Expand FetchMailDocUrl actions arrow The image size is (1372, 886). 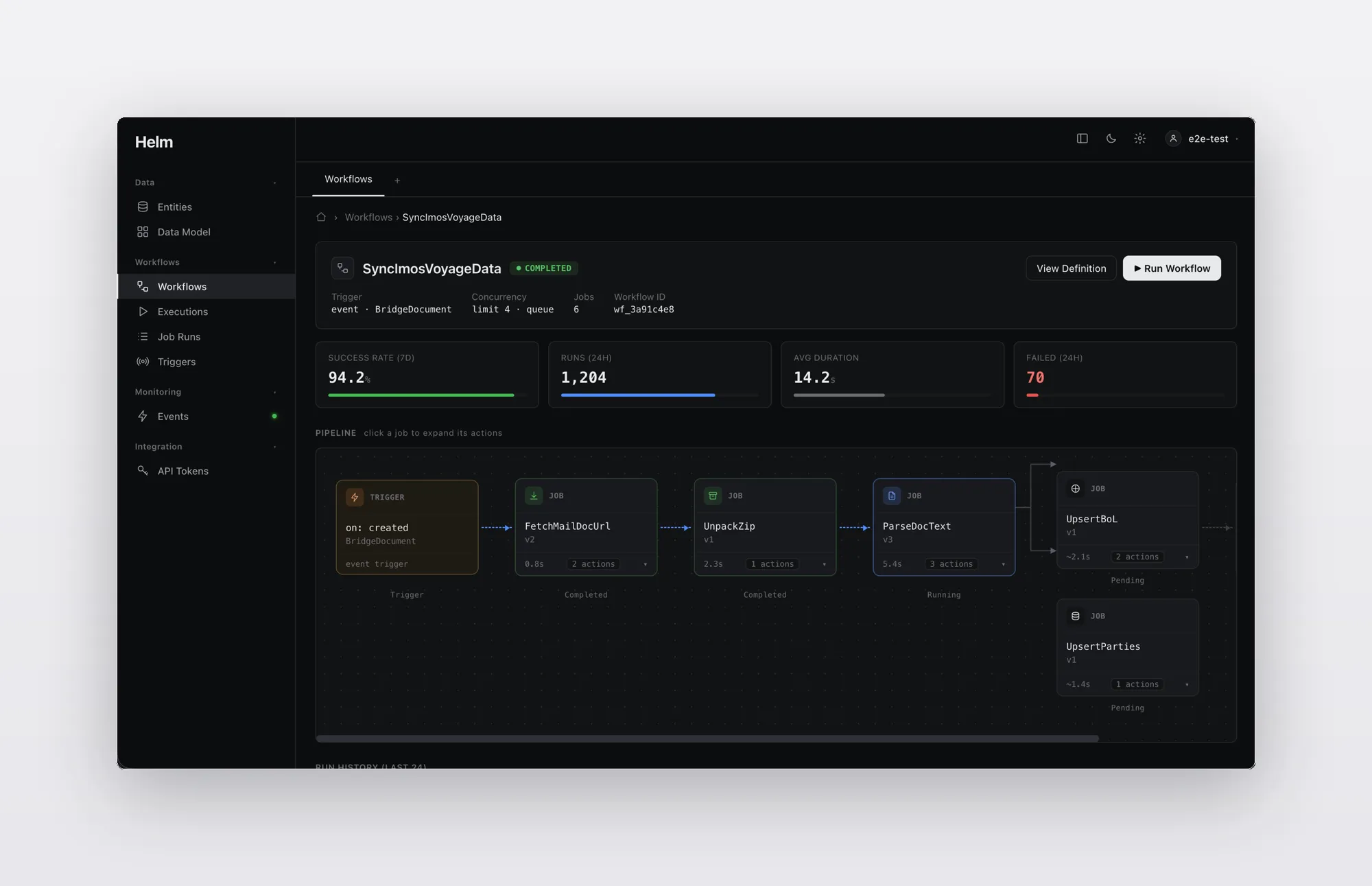pos(646,564)
